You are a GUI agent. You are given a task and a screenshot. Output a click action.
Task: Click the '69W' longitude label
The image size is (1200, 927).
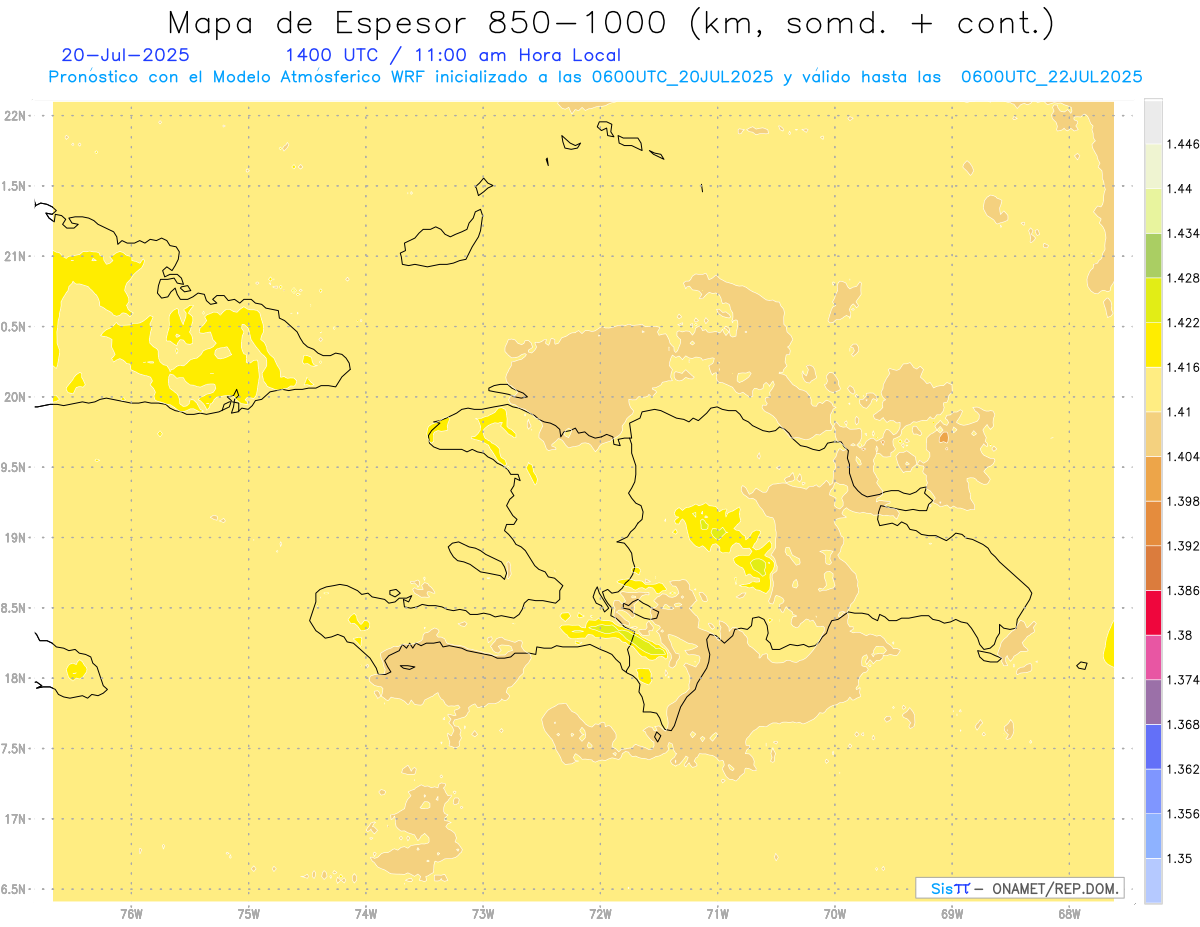tap(952, 913)
